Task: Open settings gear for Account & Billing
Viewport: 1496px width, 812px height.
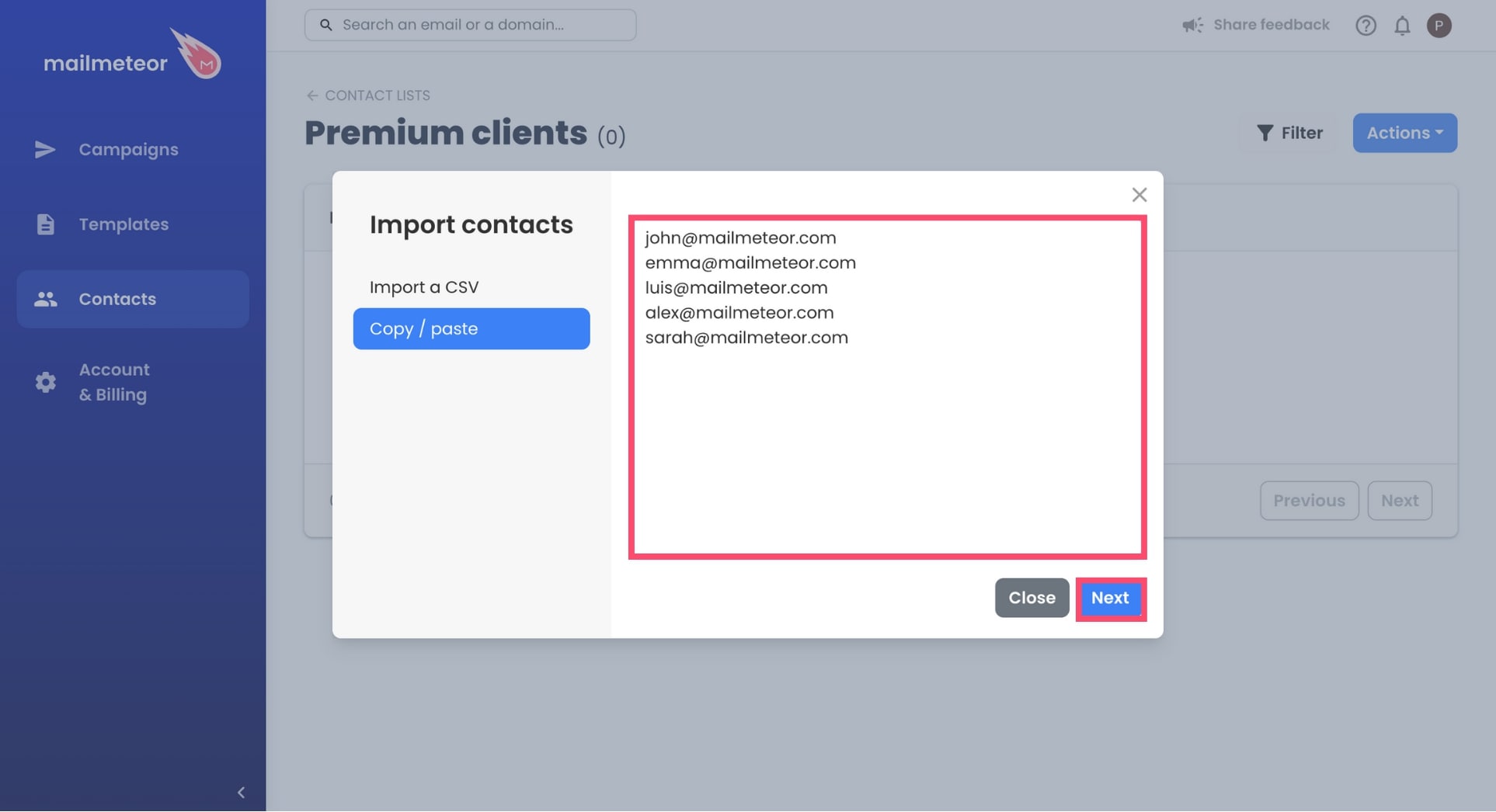Action: (x=45, y=382)
